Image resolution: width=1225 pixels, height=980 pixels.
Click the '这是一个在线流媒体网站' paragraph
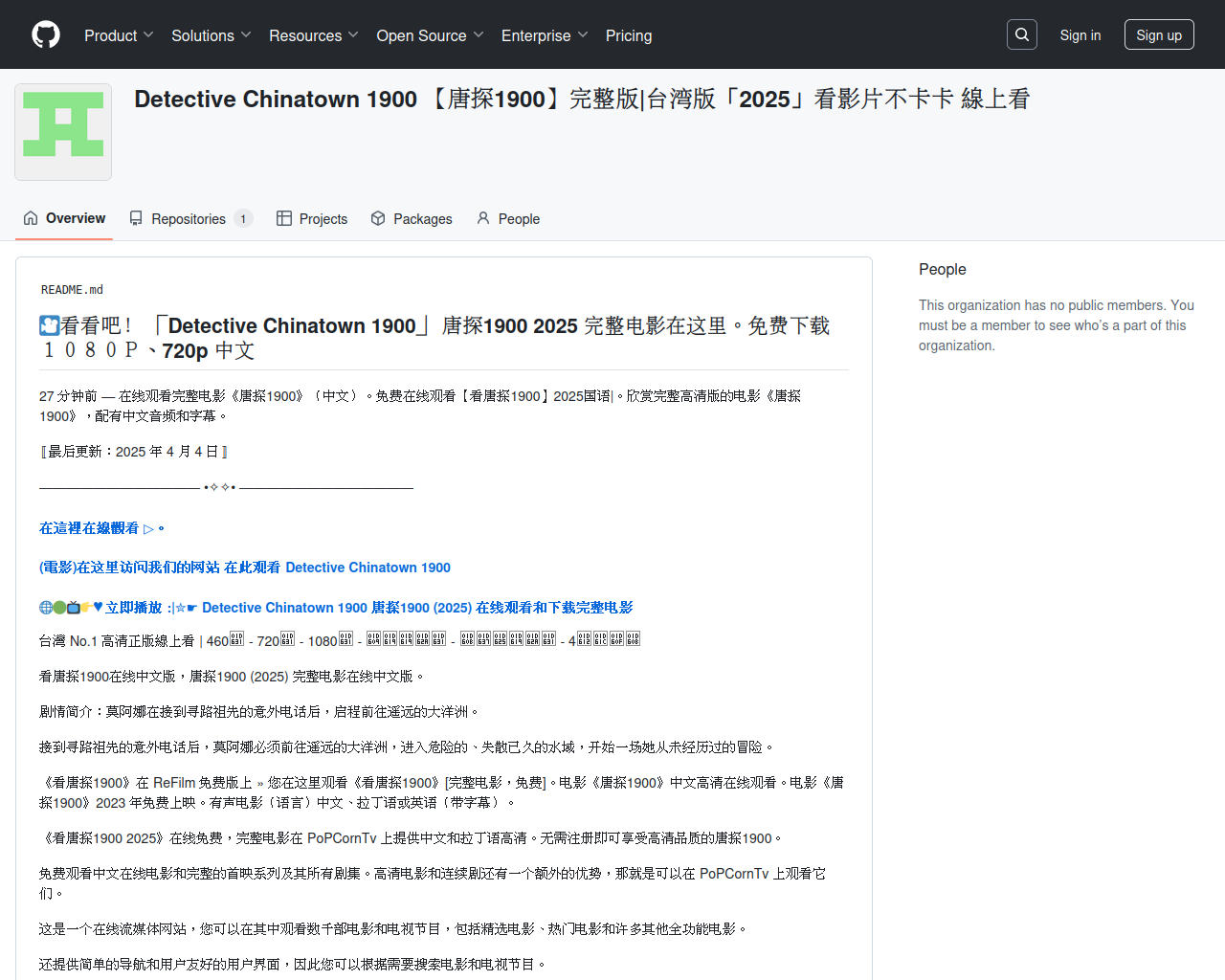[x=394, y=929]
